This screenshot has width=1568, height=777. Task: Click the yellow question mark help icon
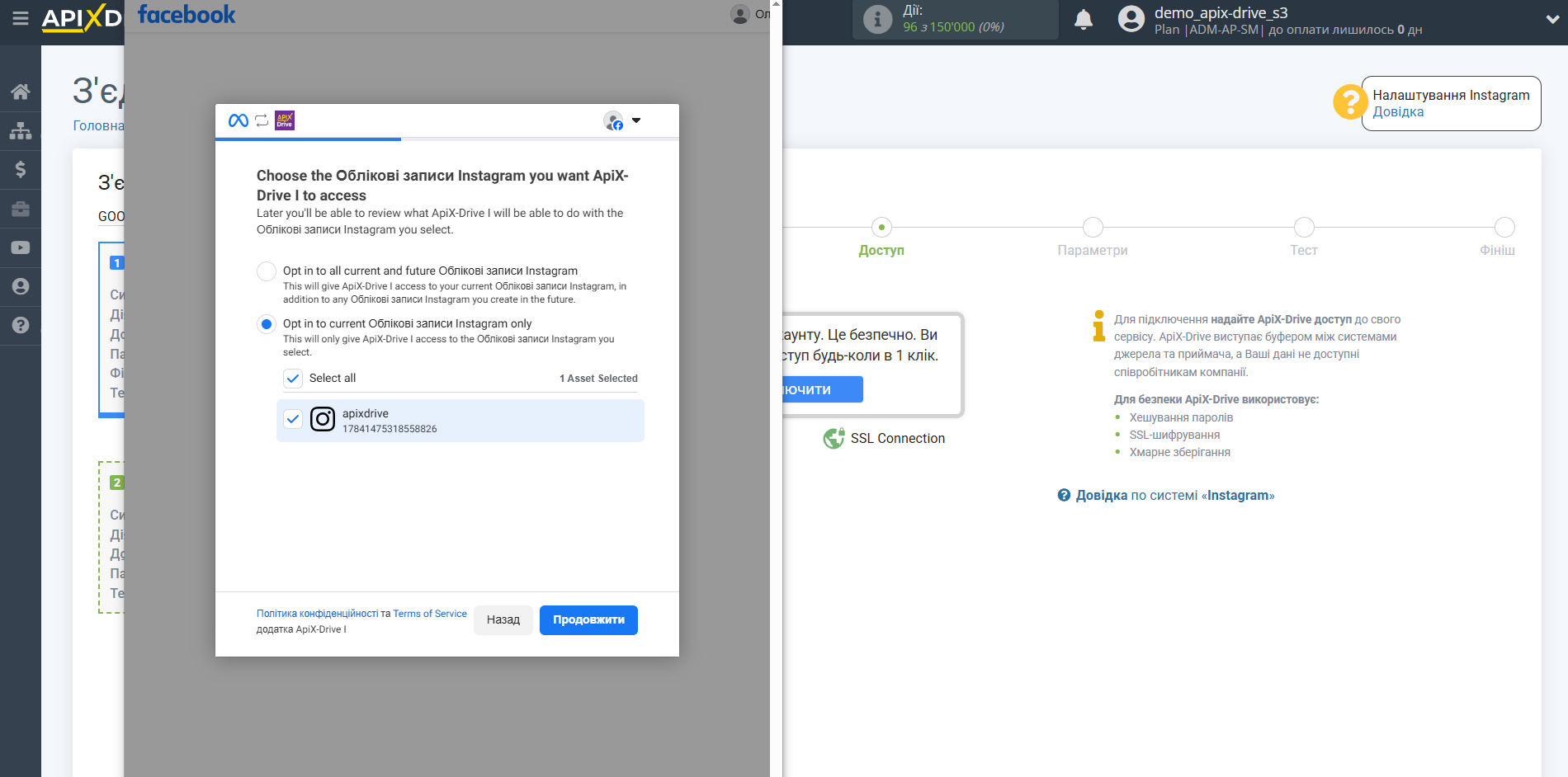point(1350,102)
